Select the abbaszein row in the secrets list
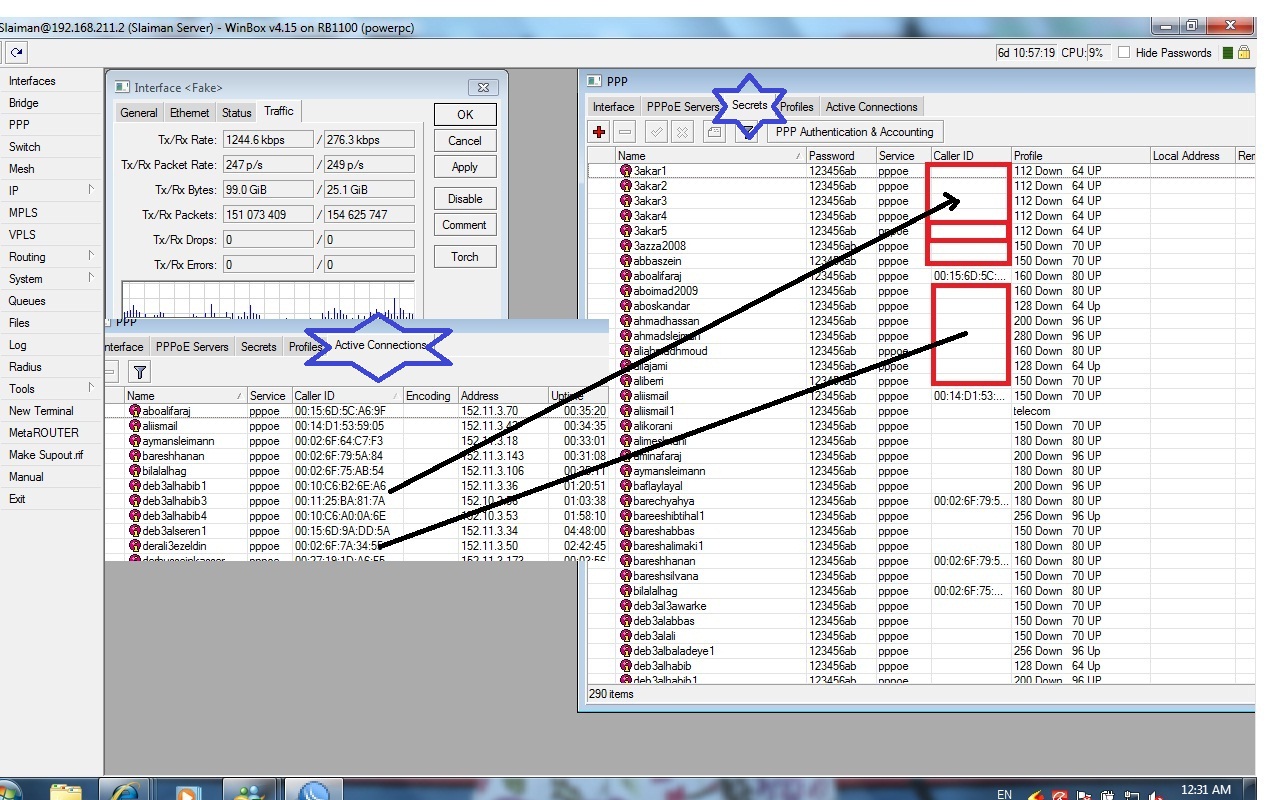The image size is (1280, 800). (x=920, y=261)
